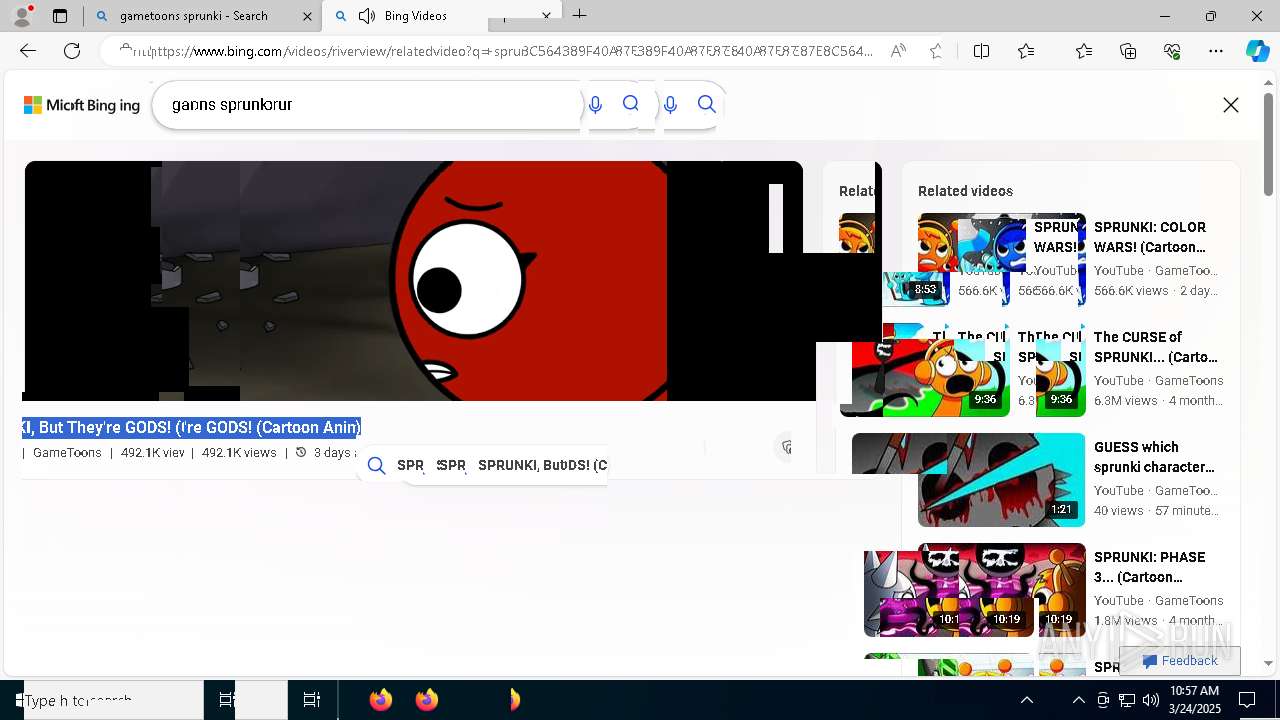
Task: Click the '40 views · 57 minute' text
Action: pos(1156,511)
